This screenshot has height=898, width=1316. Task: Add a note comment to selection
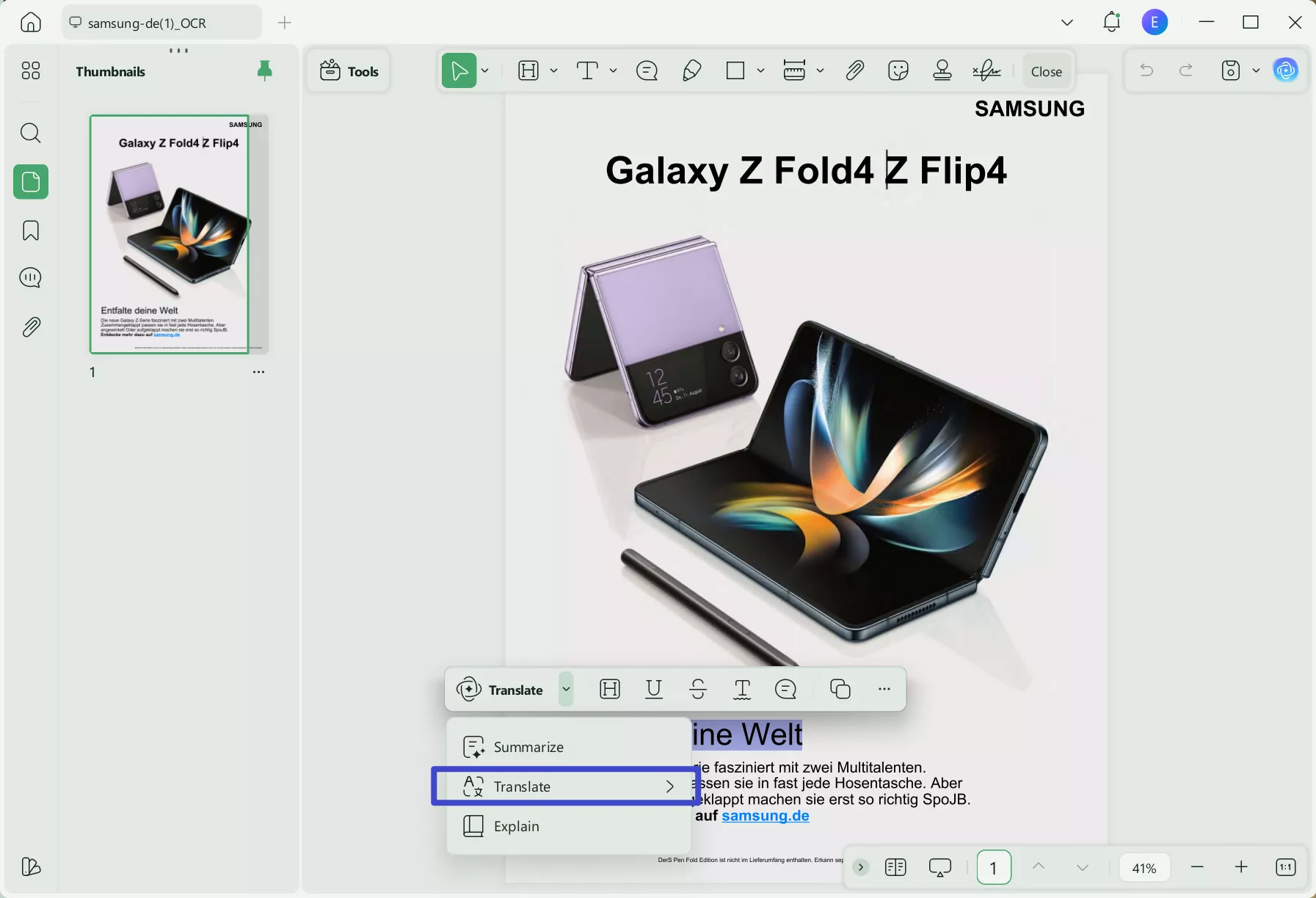pyautogui.click(x=785, y=689)
